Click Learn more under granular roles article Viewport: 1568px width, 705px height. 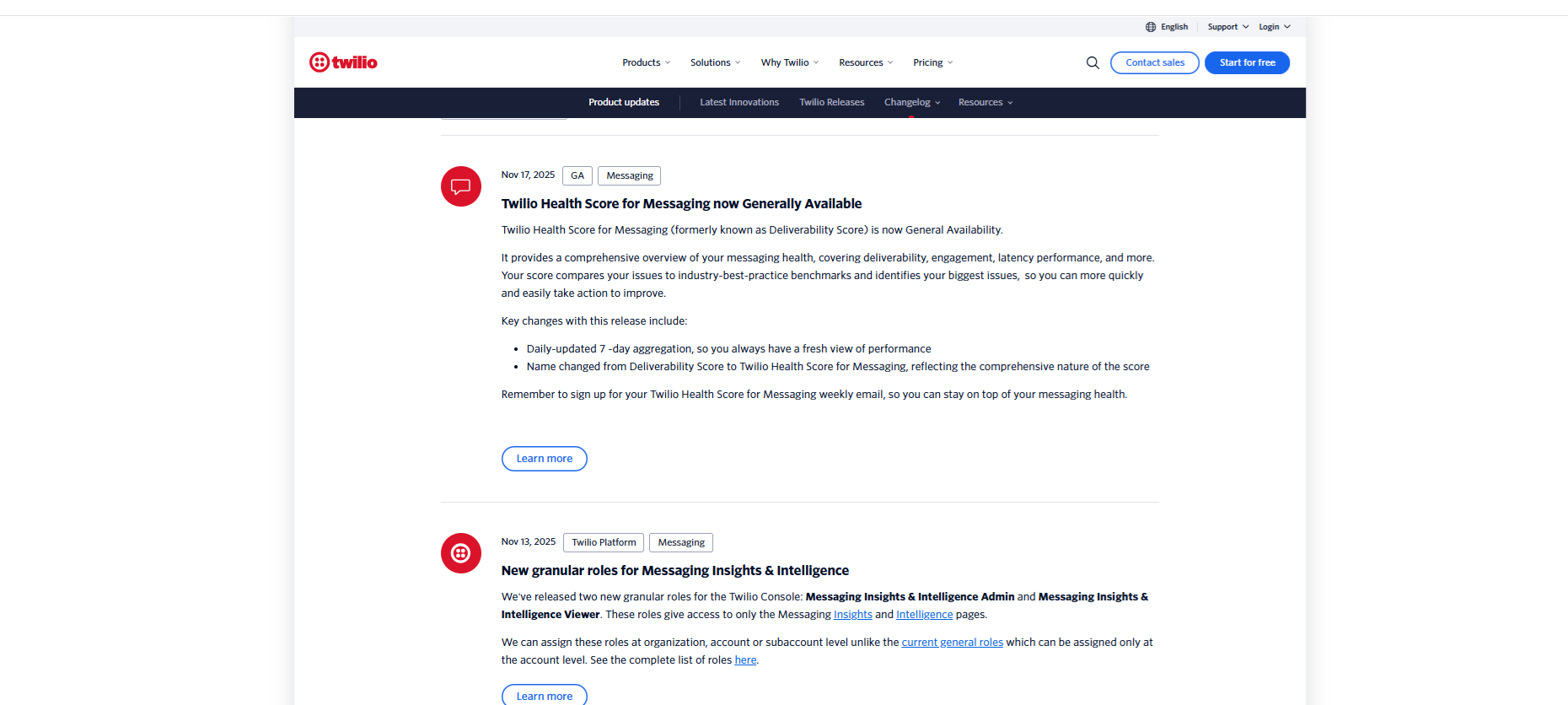(545, 696)
